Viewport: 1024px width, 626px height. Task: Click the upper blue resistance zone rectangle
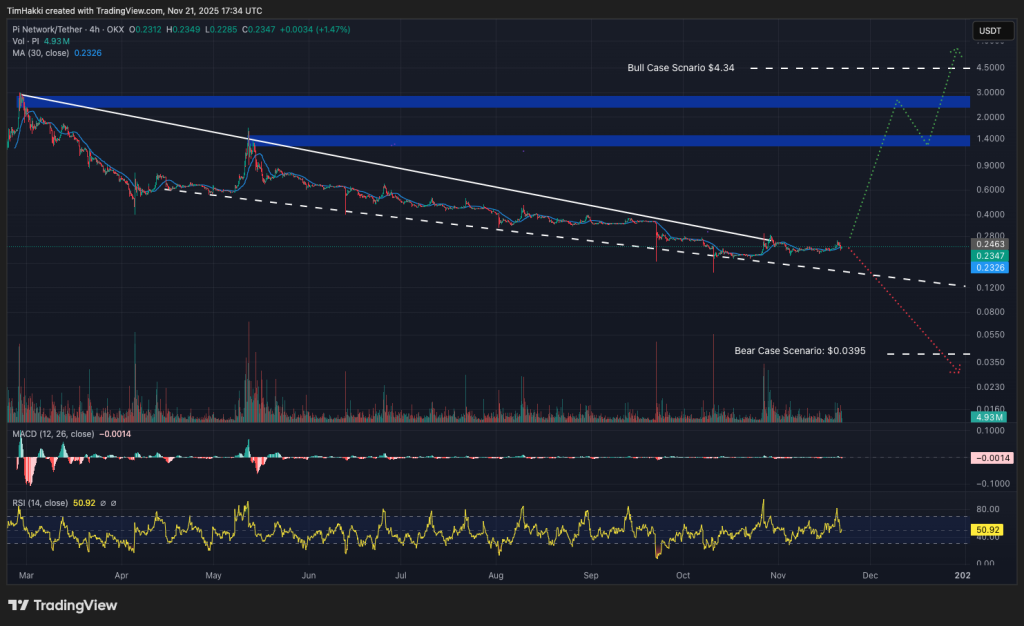490,102
